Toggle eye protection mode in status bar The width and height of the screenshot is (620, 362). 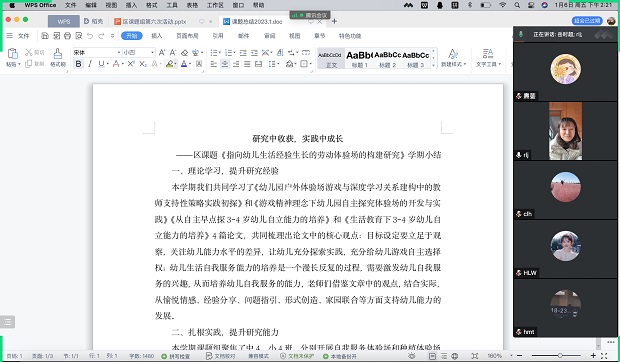pyautogui.click(x=412, y=356)
